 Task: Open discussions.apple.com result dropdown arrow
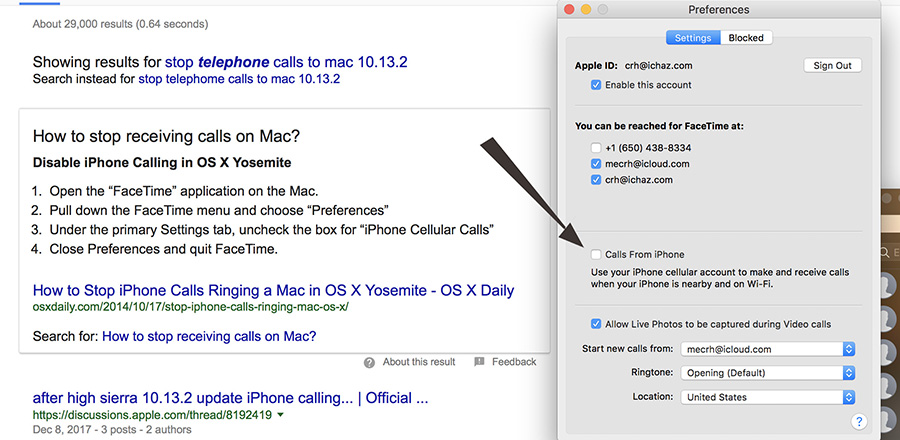click(x=280, y=415)
